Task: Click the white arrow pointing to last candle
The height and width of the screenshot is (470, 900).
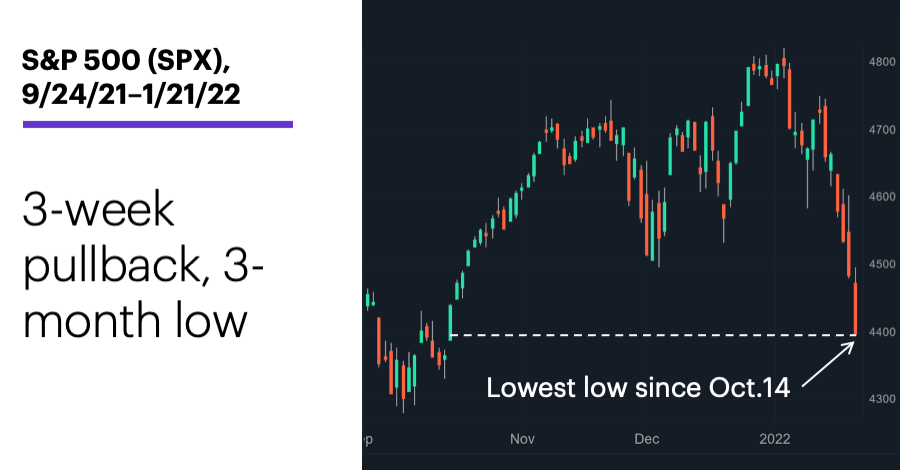Action: click(x=828, y=364)
